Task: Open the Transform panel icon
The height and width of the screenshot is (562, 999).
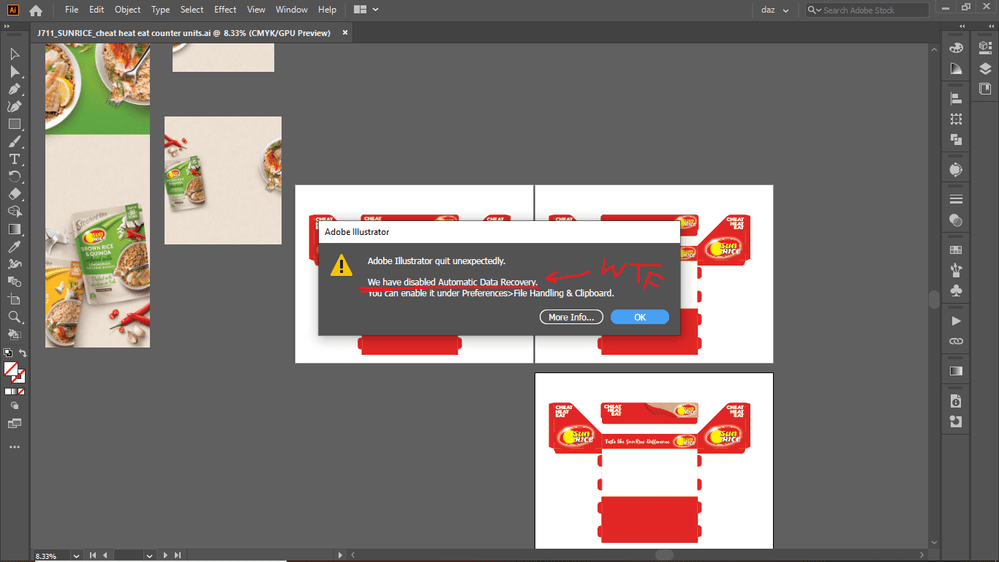Action: (x=956, y=119)
